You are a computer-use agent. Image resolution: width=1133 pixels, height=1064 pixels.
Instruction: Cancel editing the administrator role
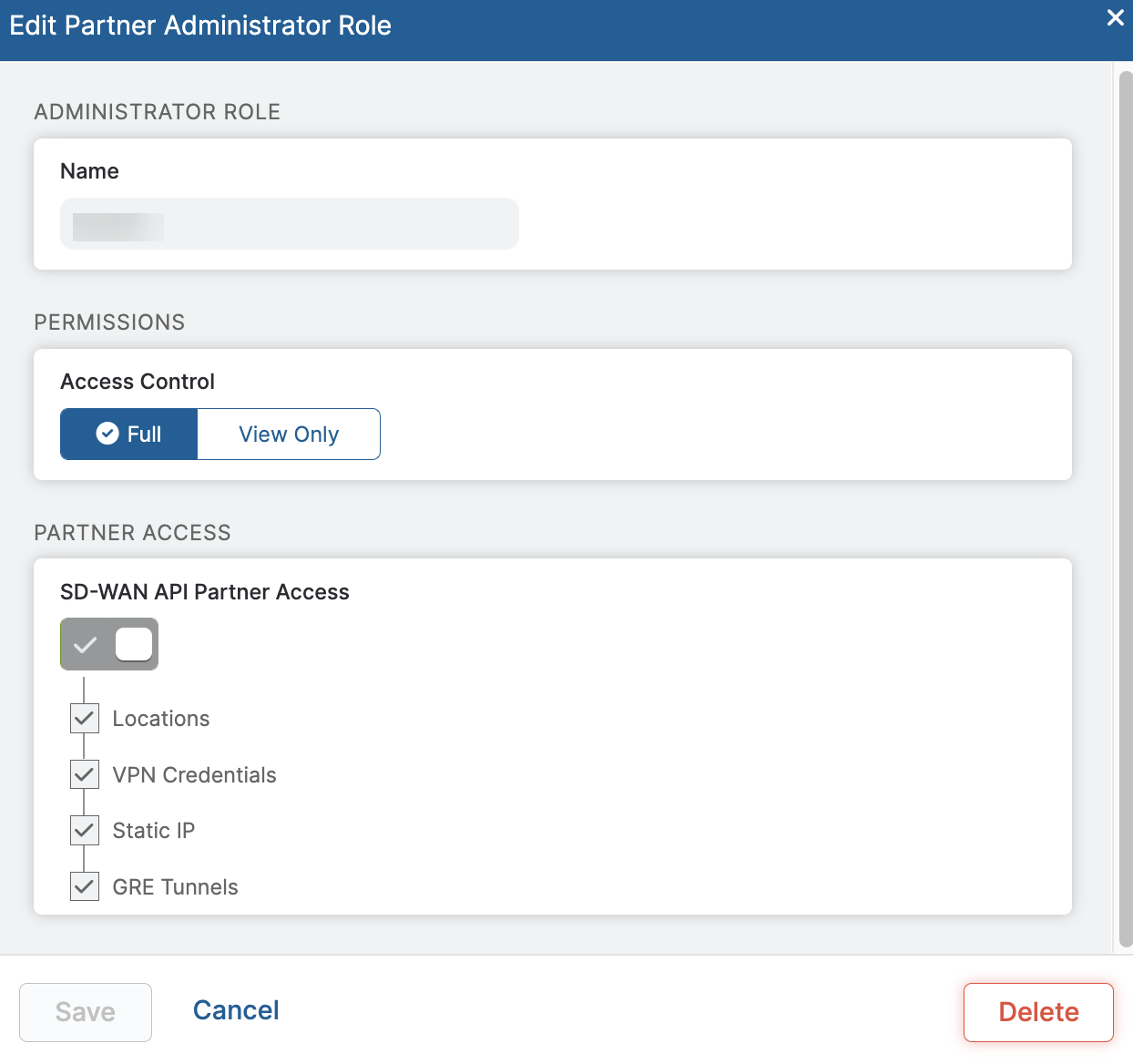point(236,1010)
